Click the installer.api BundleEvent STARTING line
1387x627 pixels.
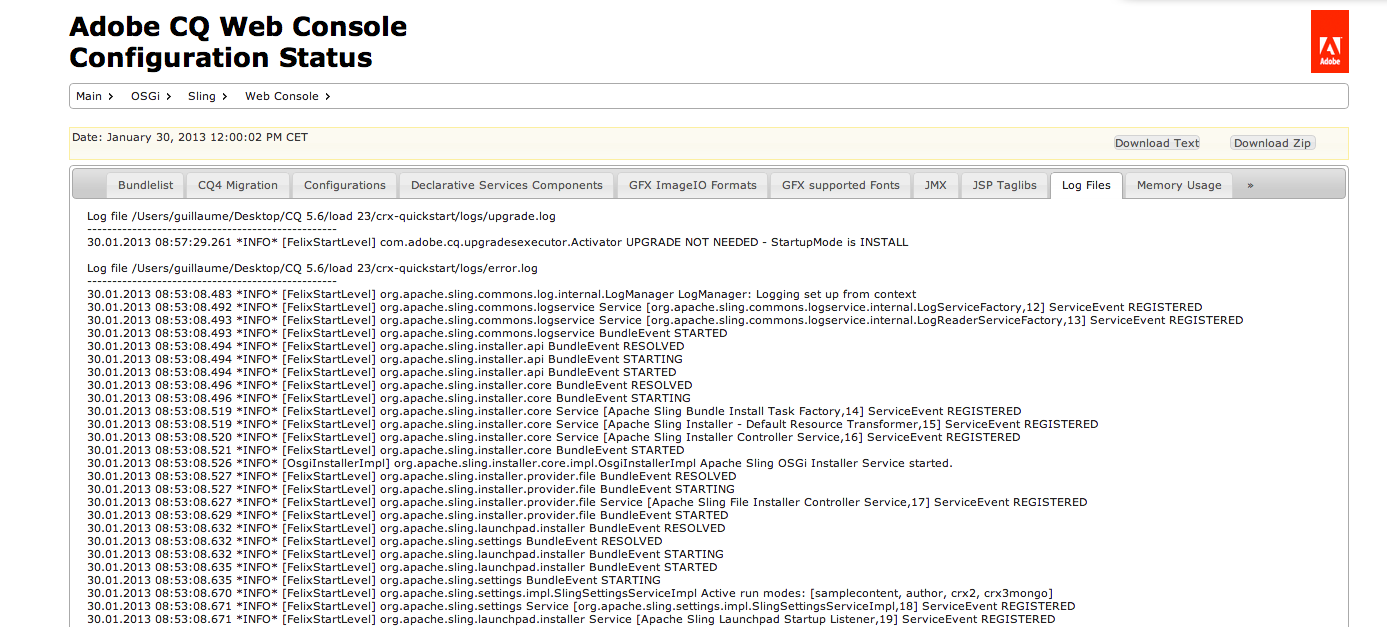tap(385, 359)
